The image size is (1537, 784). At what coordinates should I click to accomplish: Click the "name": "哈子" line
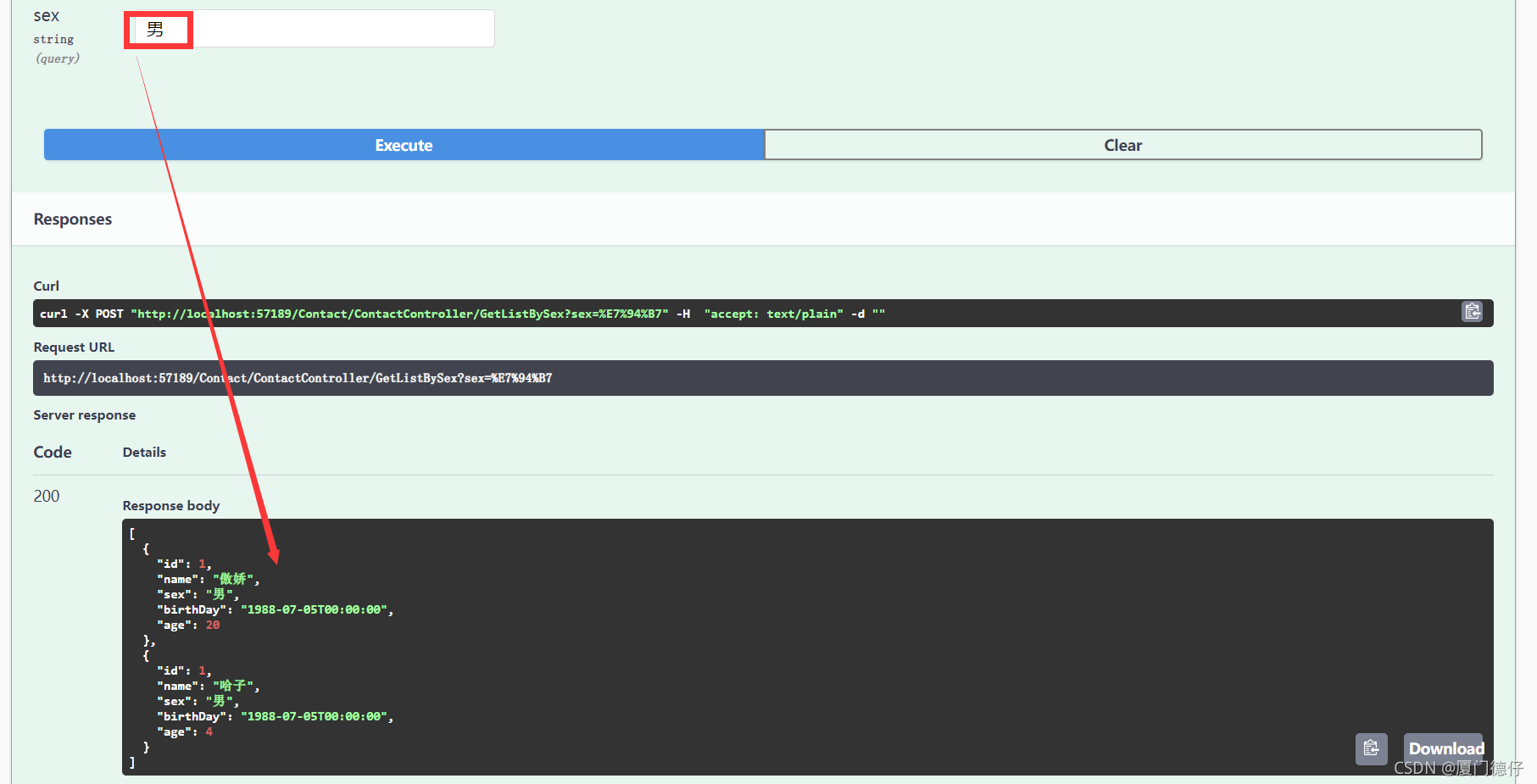208,686
